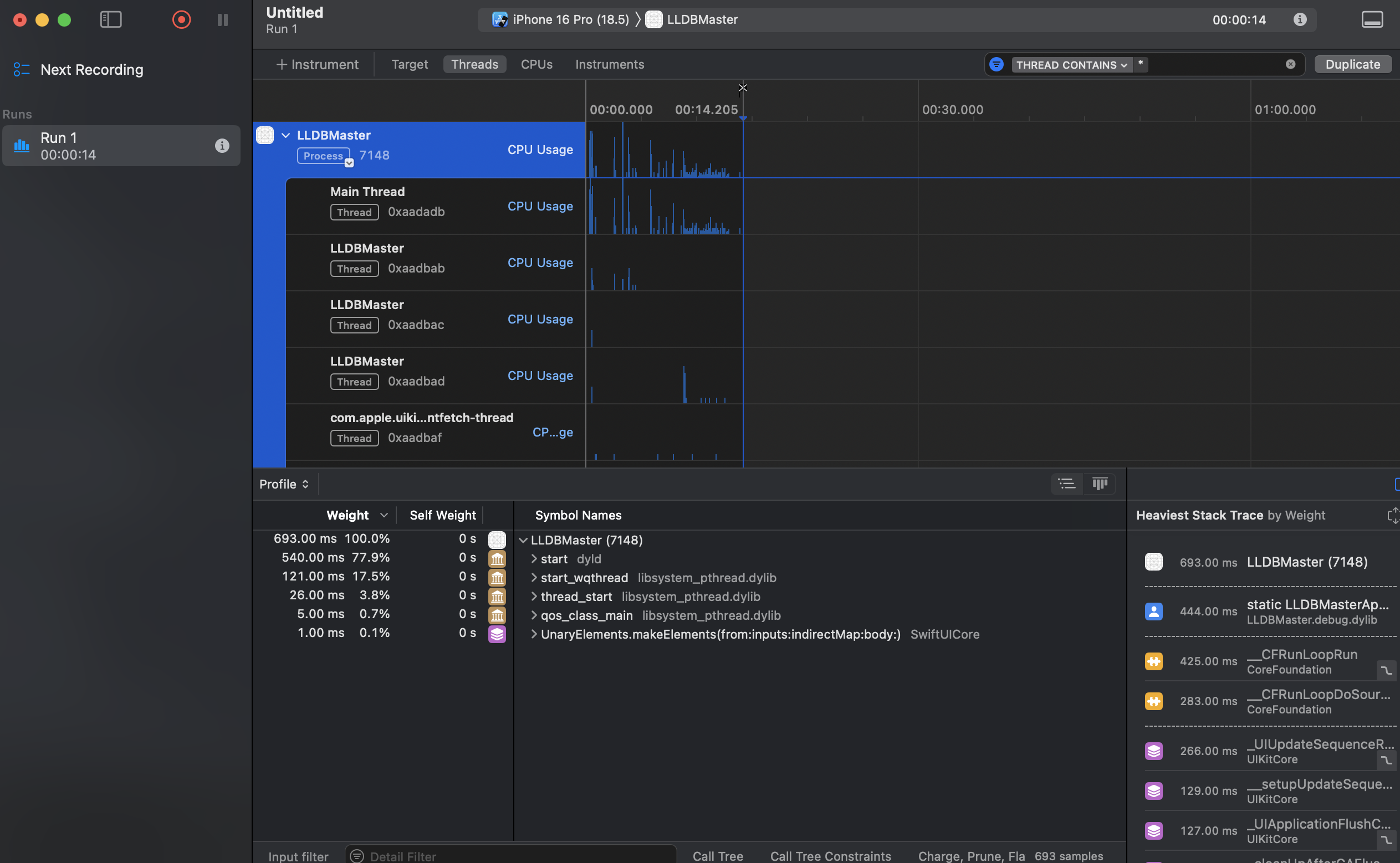
Task: Click the blue track filter icon
Action: 997,64
